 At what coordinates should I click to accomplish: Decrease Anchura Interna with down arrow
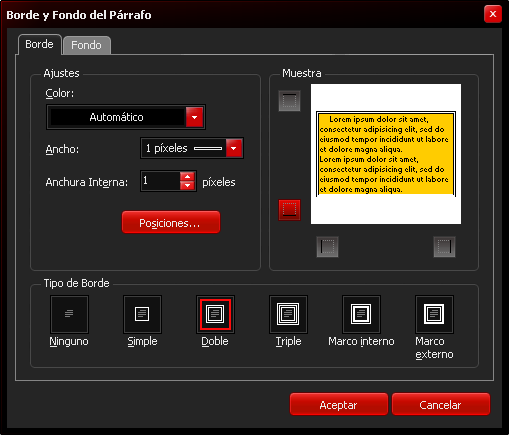[x=187, y=186]
